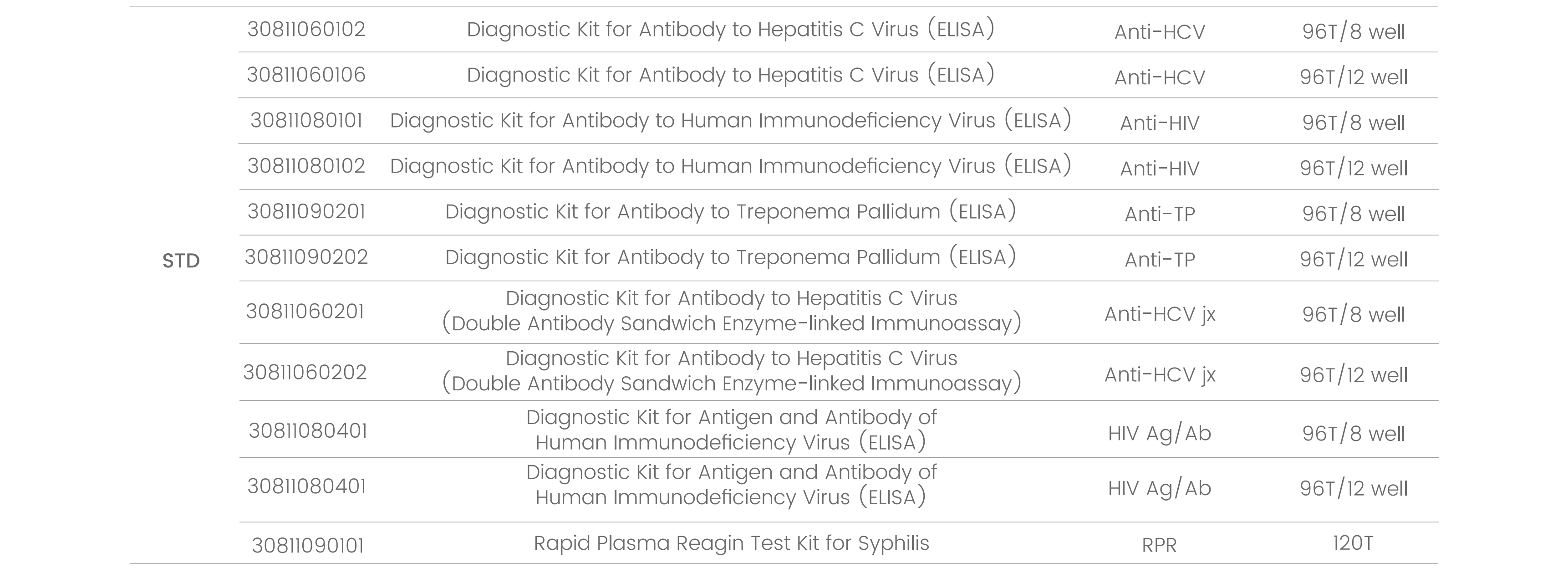Select product code 30811090201
Viewport: 1568px width, 568px height.
pos(306,212)
